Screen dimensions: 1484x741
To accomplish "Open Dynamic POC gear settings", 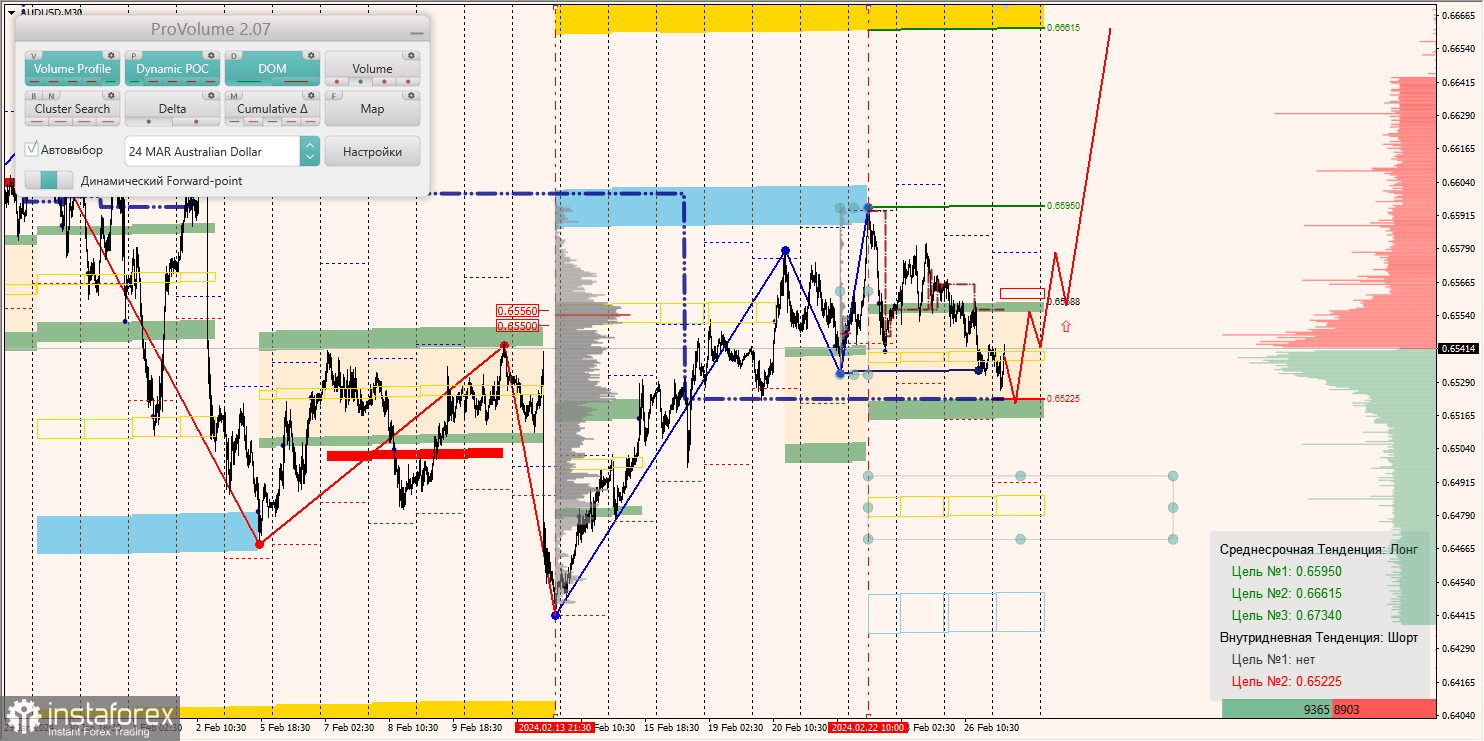I will point(211,55).
